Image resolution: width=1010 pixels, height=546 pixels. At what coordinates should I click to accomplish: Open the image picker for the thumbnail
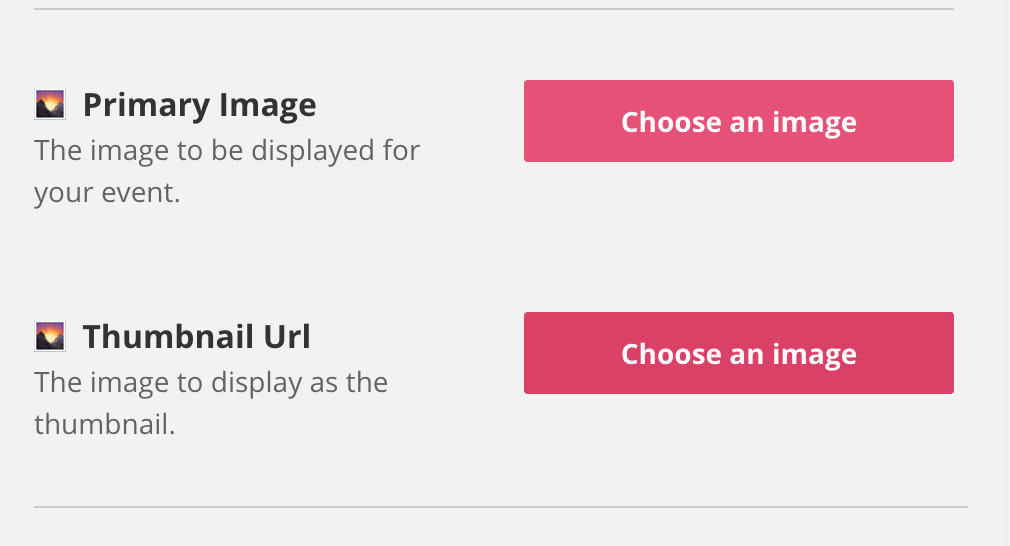pos(738,353)
